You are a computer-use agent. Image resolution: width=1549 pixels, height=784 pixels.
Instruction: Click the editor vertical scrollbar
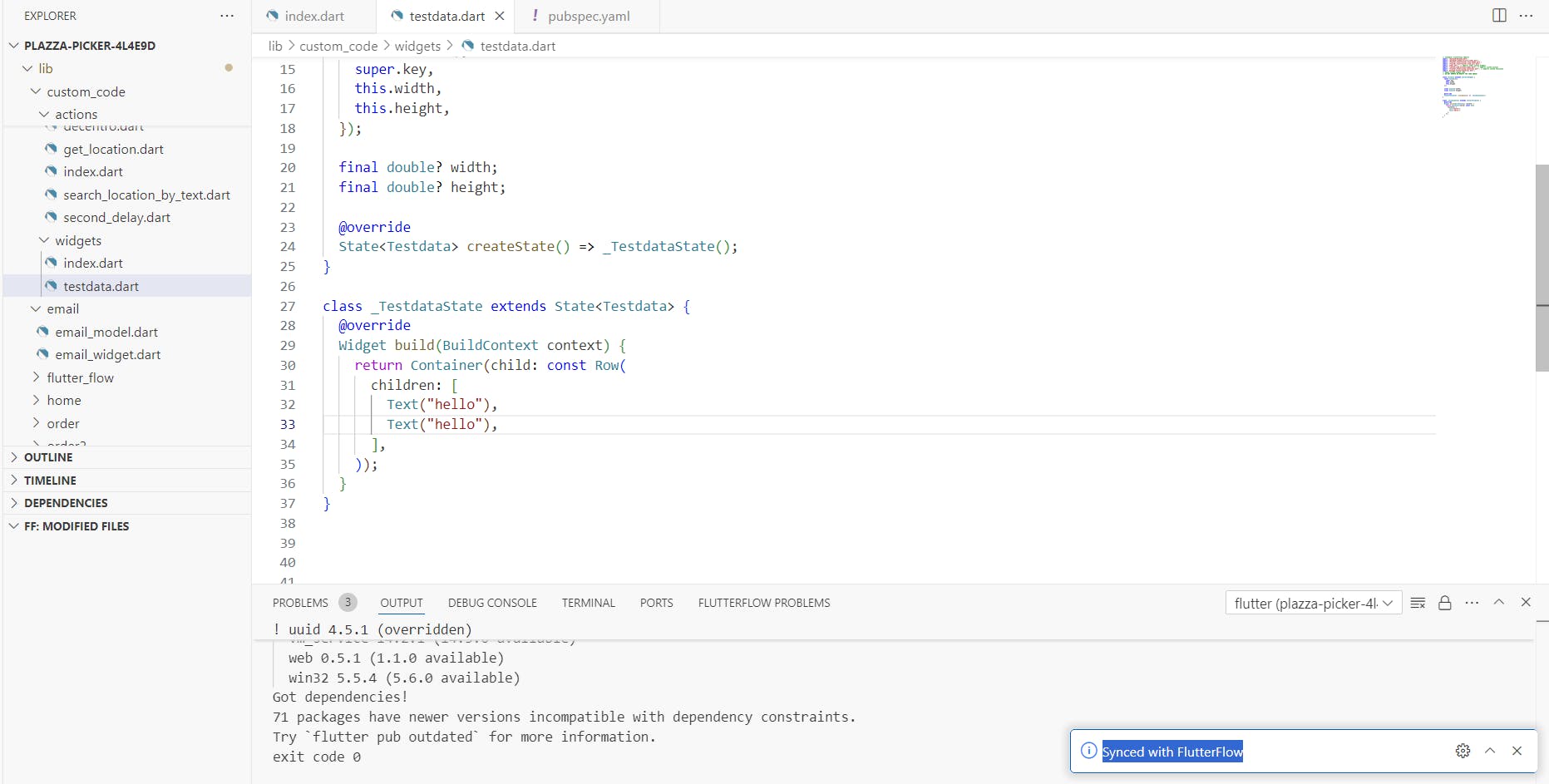coord(1542,266)
